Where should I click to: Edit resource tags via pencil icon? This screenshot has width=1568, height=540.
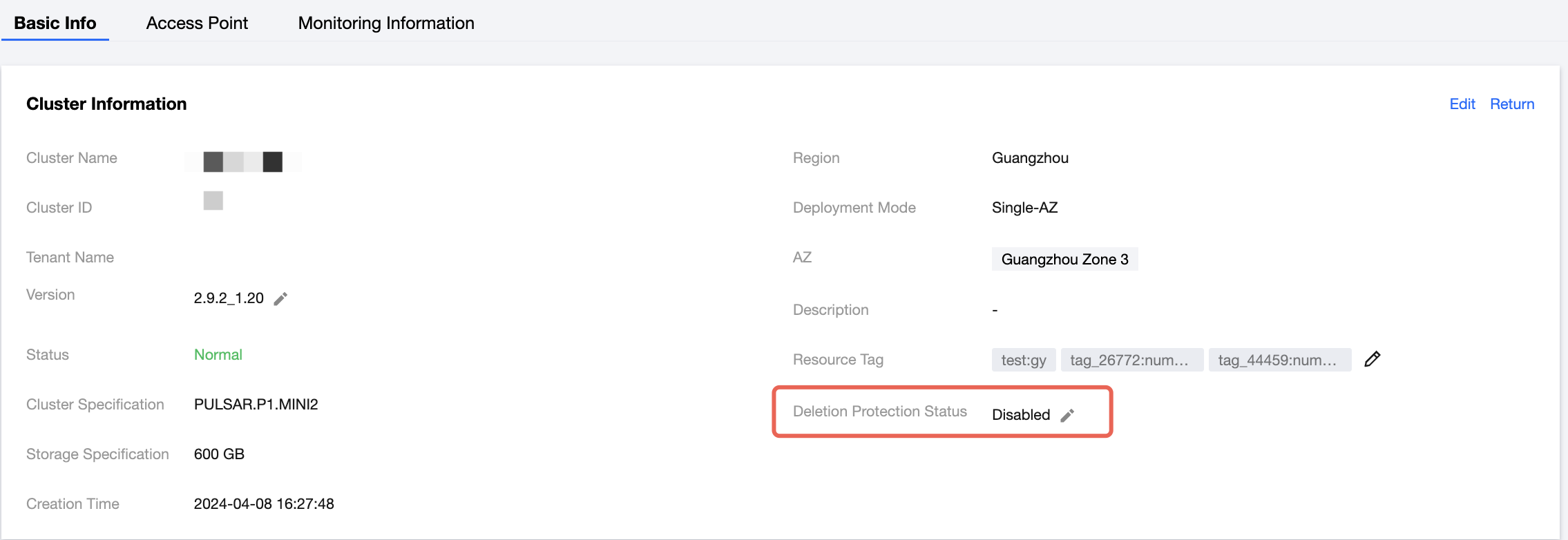point(1373,359)
